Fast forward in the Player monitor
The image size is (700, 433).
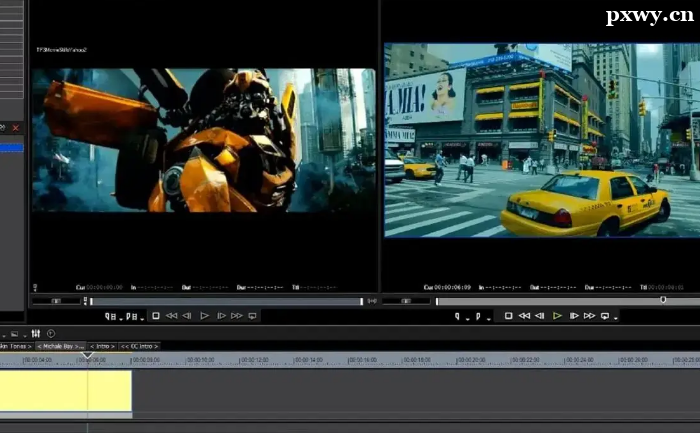pyautogui.click(x=237, y=316)
